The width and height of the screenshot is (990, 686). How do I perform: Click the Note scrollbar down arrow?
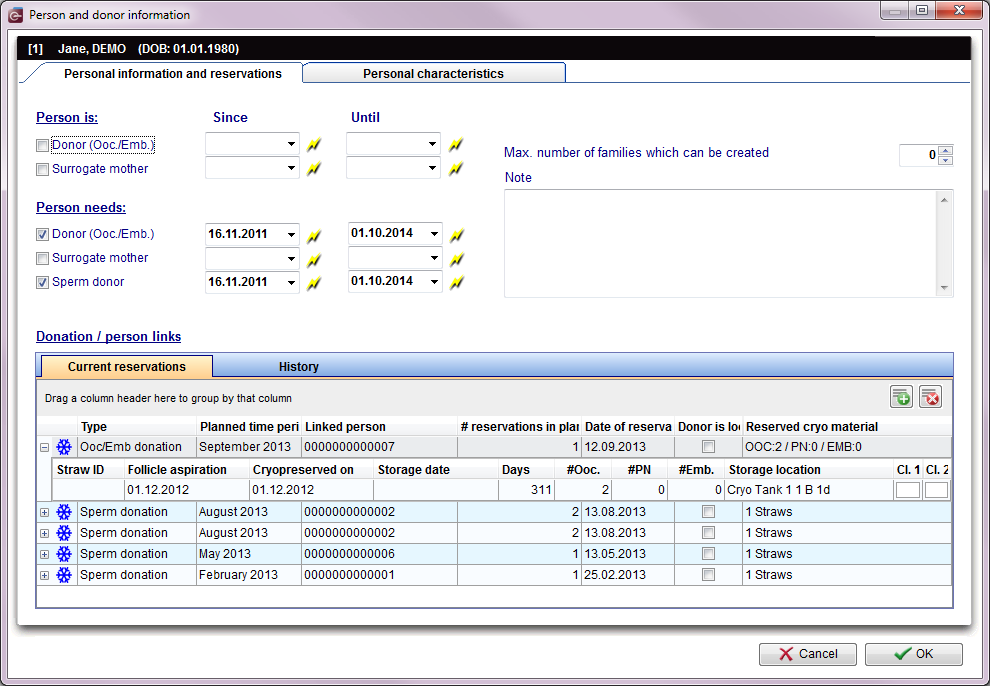point(944,288)
